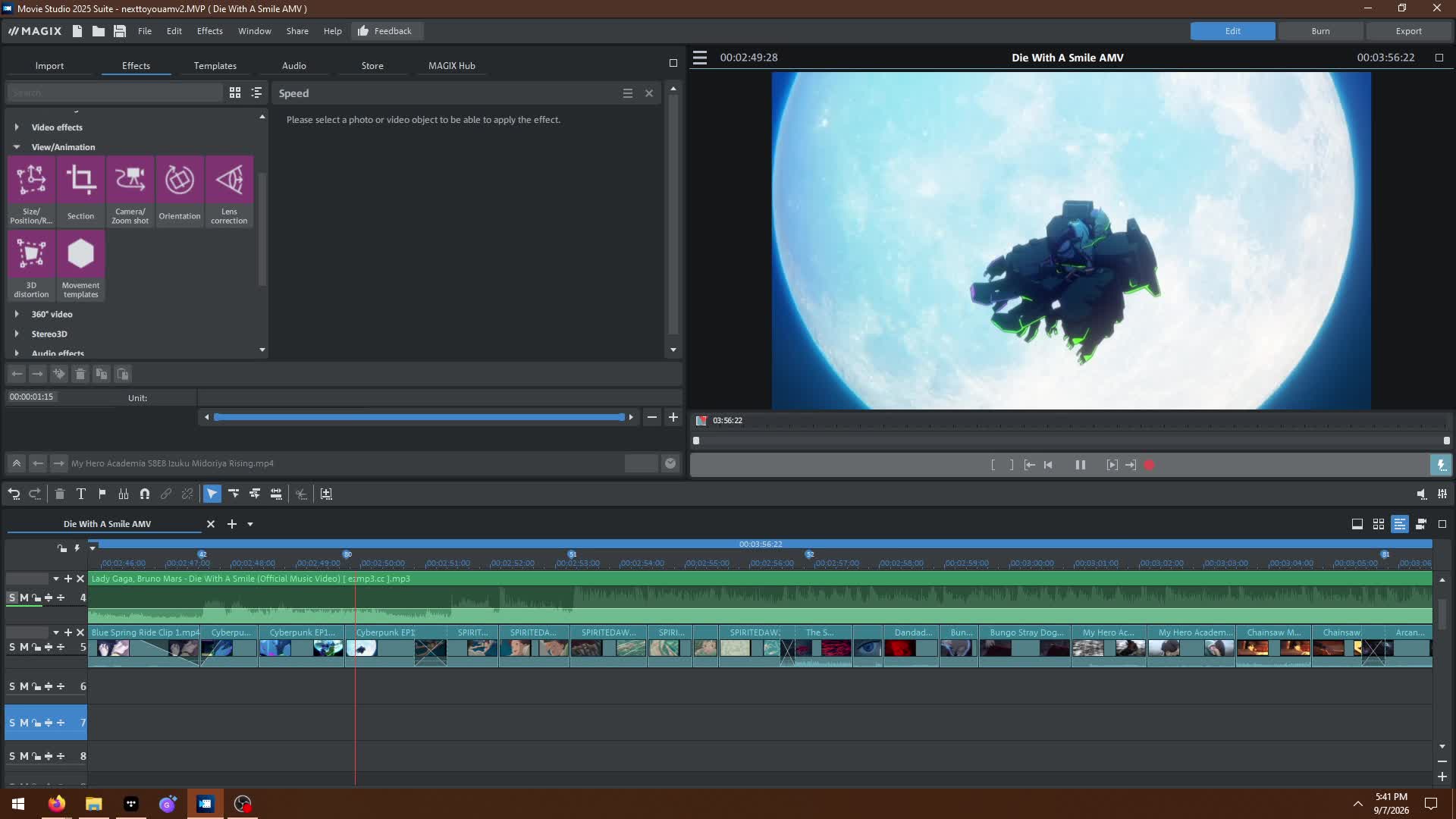
Task: Choose the Camera/Zoom shot effect
Action: coord(130,191)
